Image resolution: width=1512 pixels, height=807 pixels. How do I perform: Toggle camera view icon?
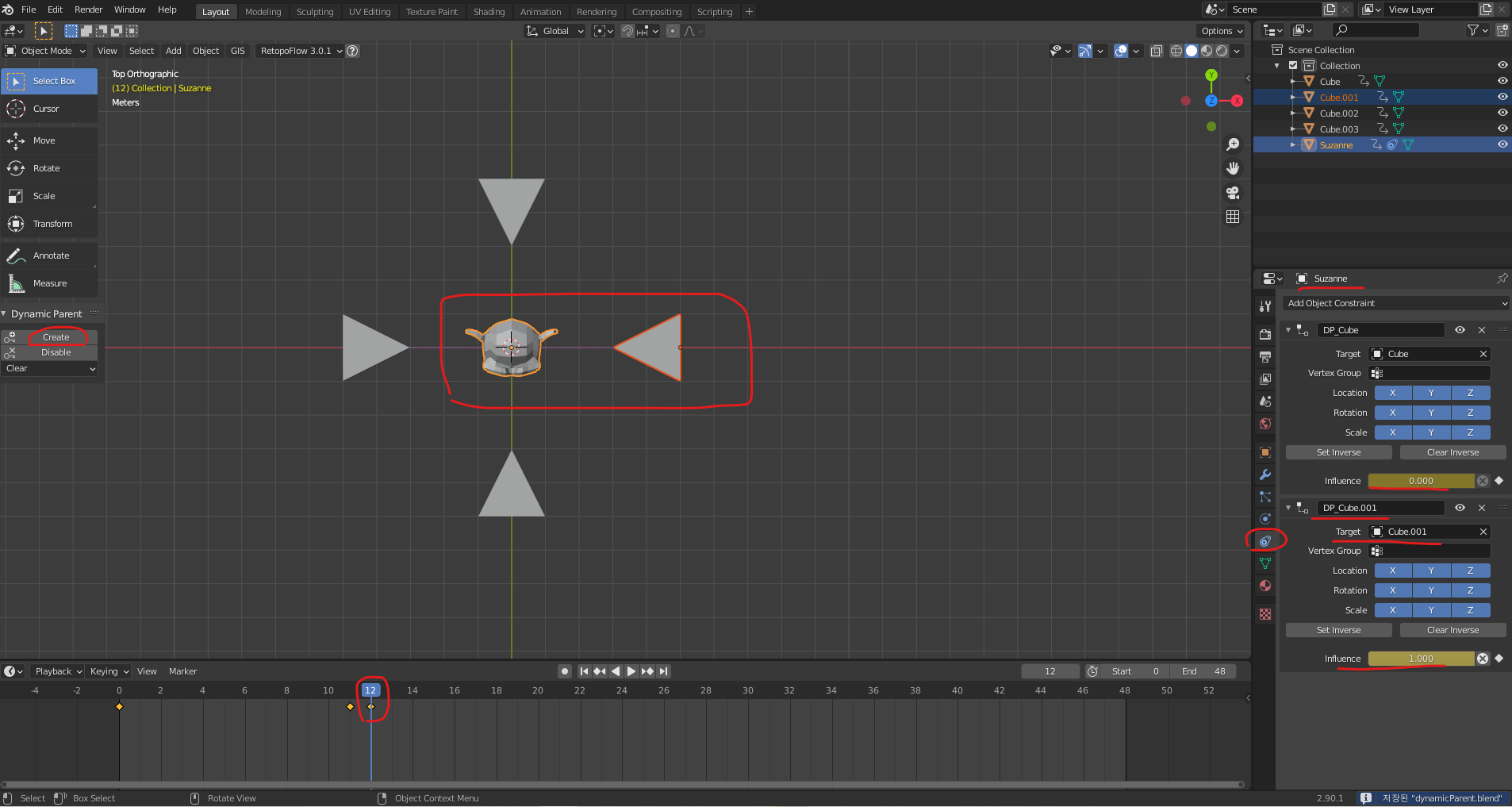[1233, 193]
